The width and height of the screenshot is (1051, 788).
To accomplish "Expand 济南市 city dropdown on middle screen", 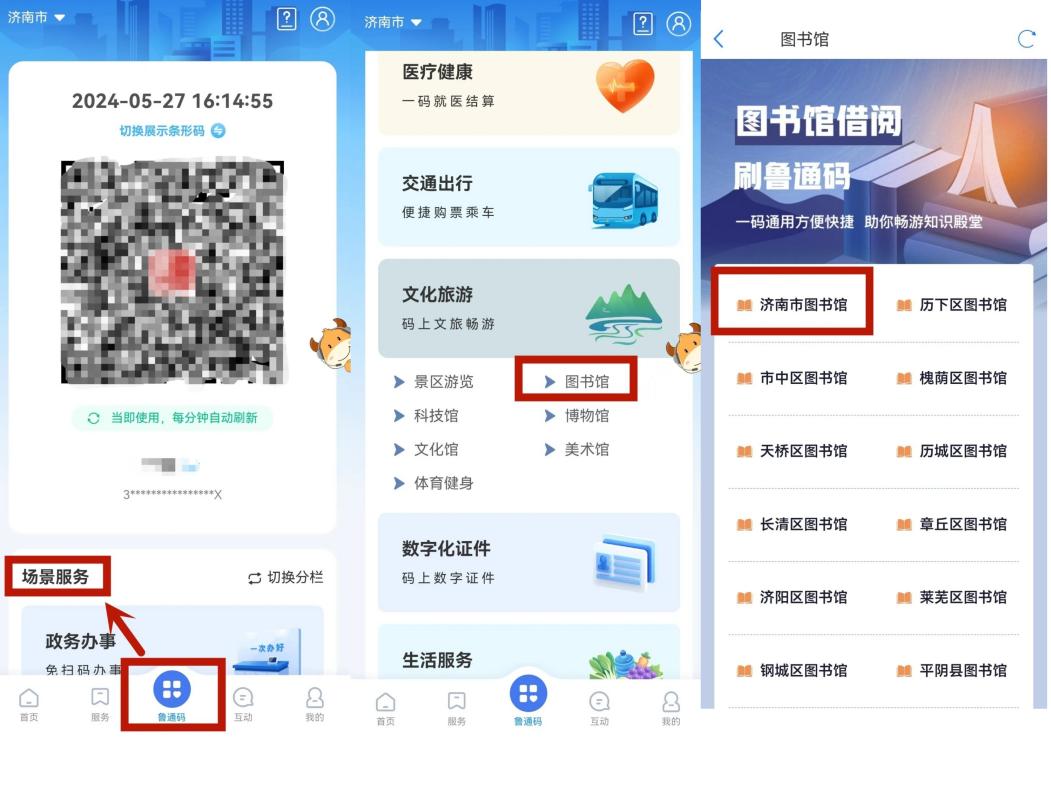I will [393, 22].
